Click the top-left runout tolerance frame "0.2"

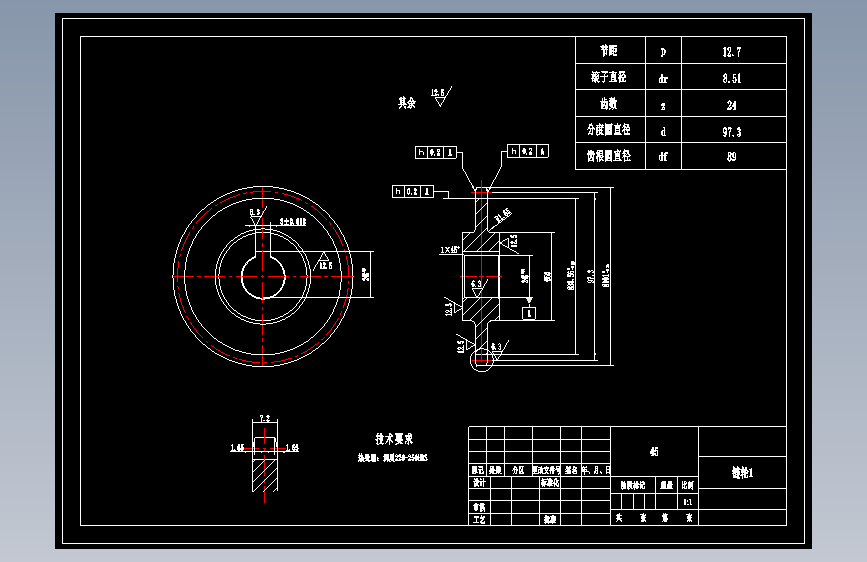coord(436,152)
